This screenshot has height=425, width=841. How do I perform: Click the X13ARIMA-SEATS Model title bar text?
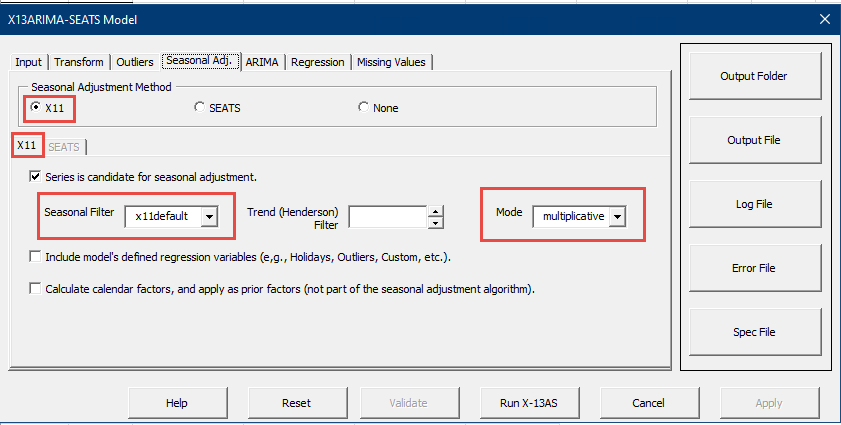point(72,20)
